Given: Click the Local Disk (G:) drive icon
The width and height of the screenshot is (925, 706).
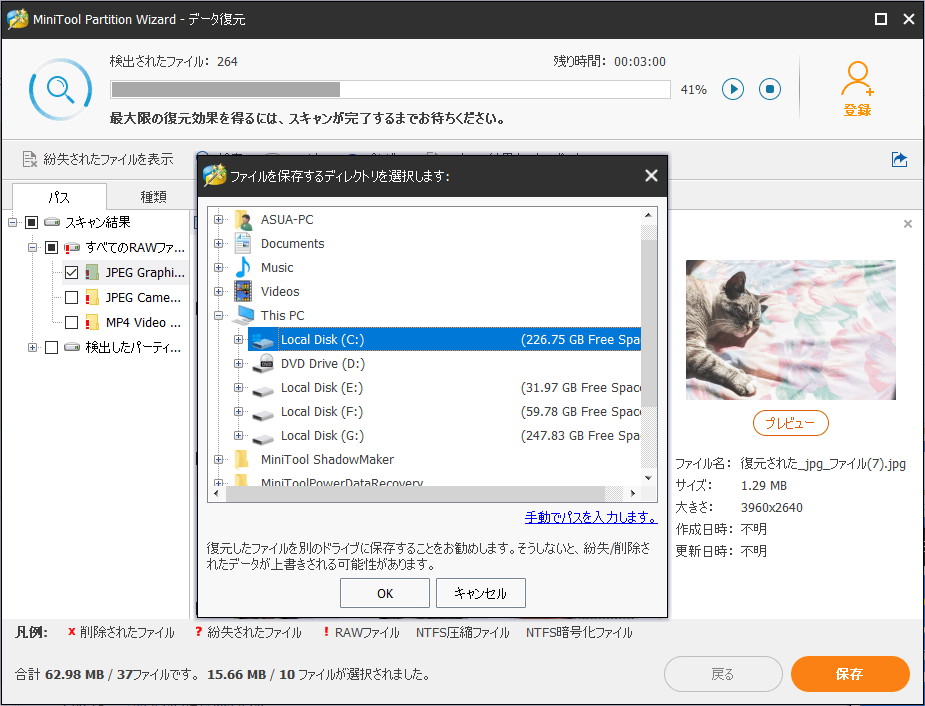Looking at the screenshot, I should click(263, 438).
